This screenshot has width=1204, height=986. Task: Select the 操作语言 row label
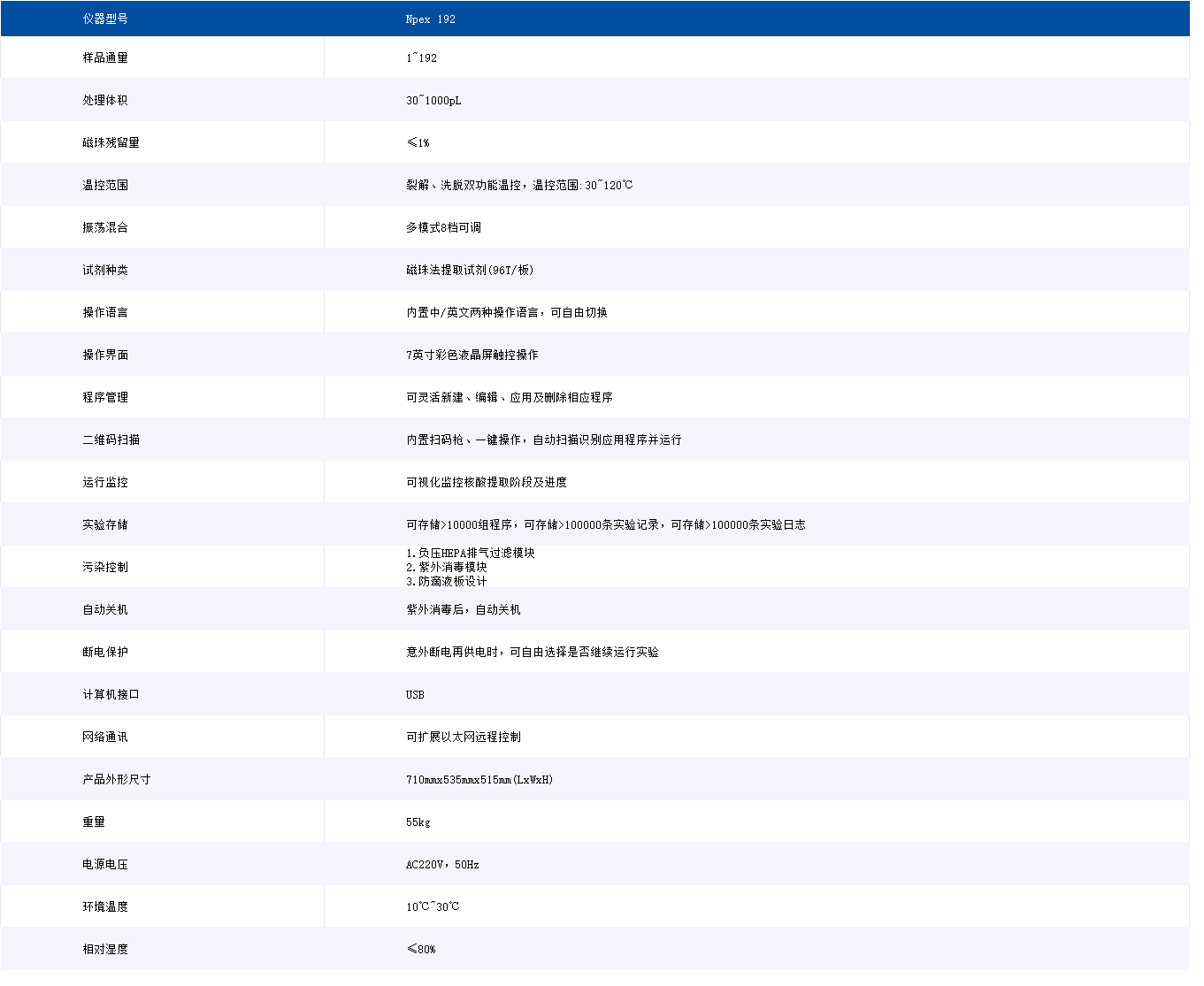click(105, 312)
